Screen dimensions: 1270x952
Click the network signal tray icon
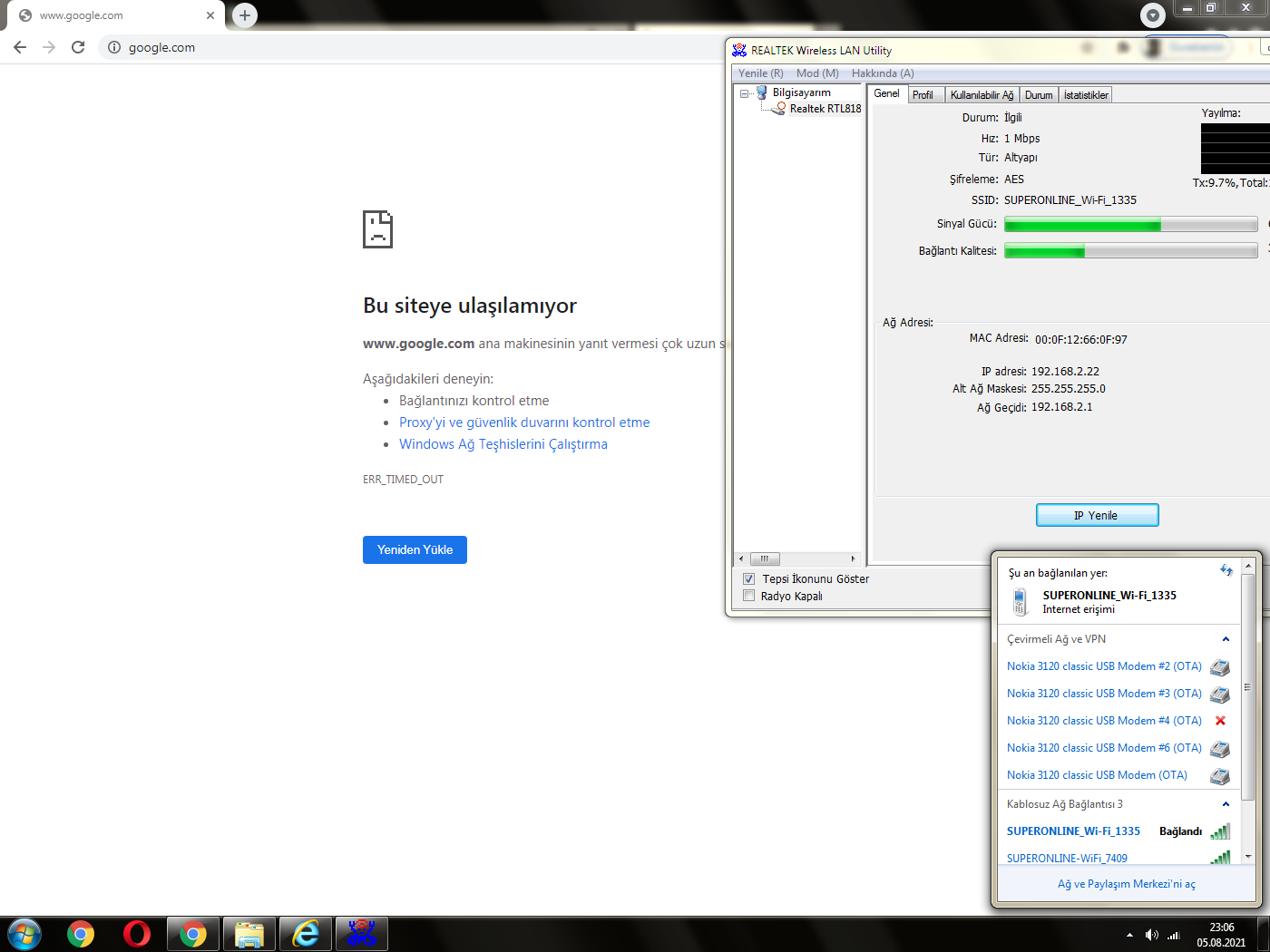tap(1173, 935)
